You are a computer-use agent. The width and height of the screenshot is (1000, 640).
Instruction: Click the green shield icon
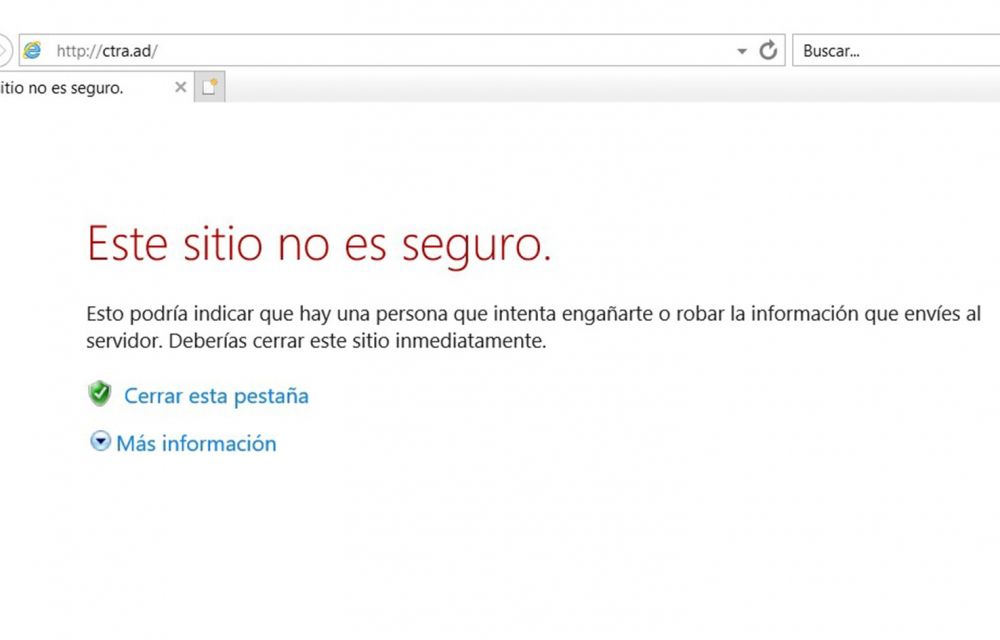(100, 394)
